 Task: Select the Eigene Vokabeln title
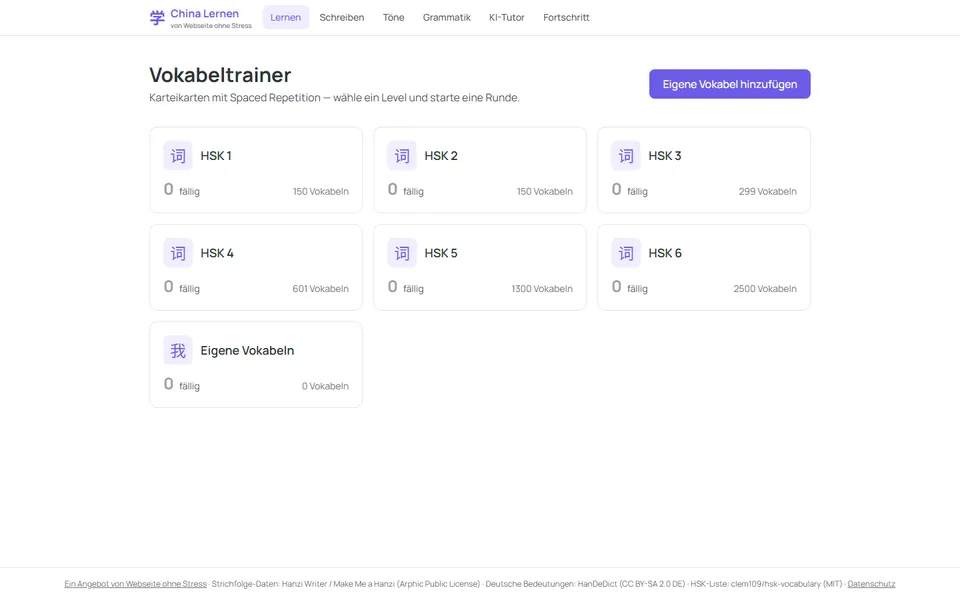coord(247,350)
